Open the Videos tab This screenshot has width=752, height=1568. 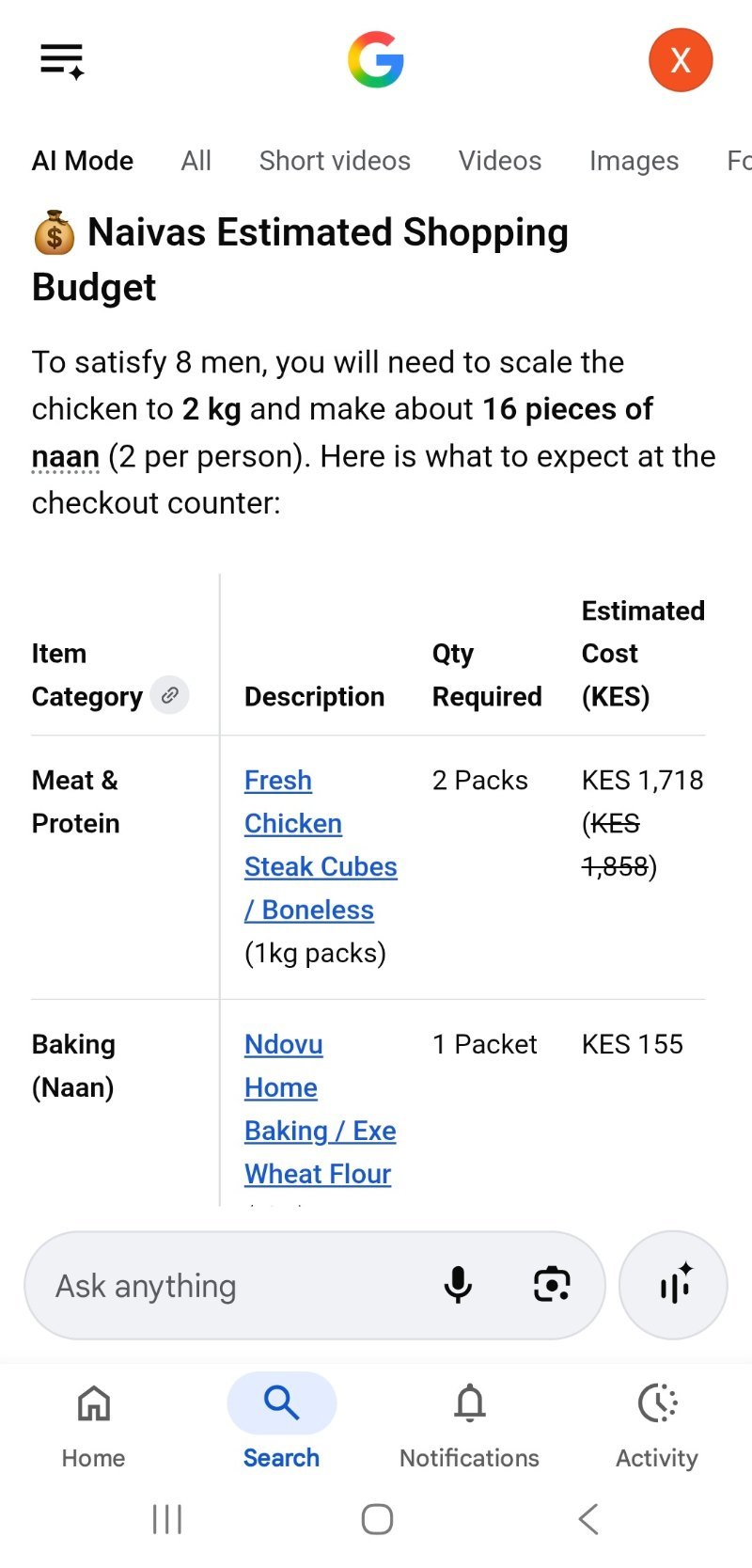pos(500,161)
